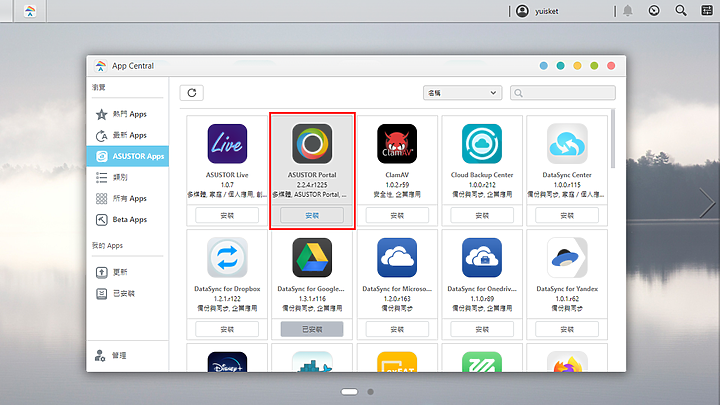720x405 pixels.
Task: Install DataSync Center
Action: [x=567, y=215]
